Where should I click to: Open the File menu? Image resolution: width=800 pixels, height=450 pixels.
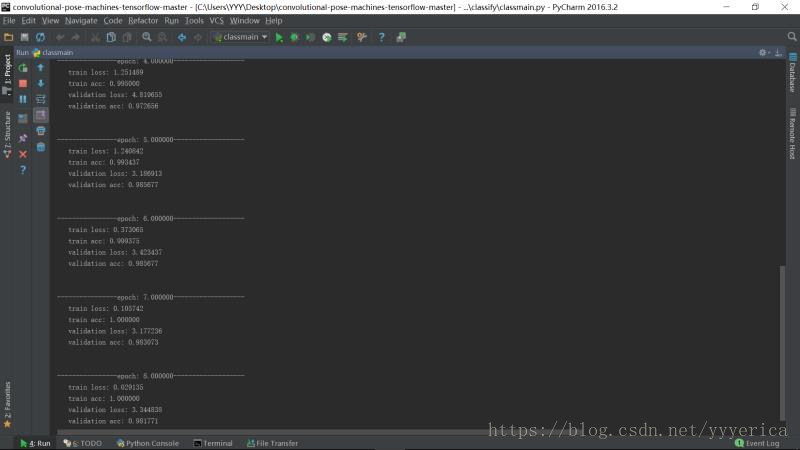pyautogui.click(x=9, y=21)
